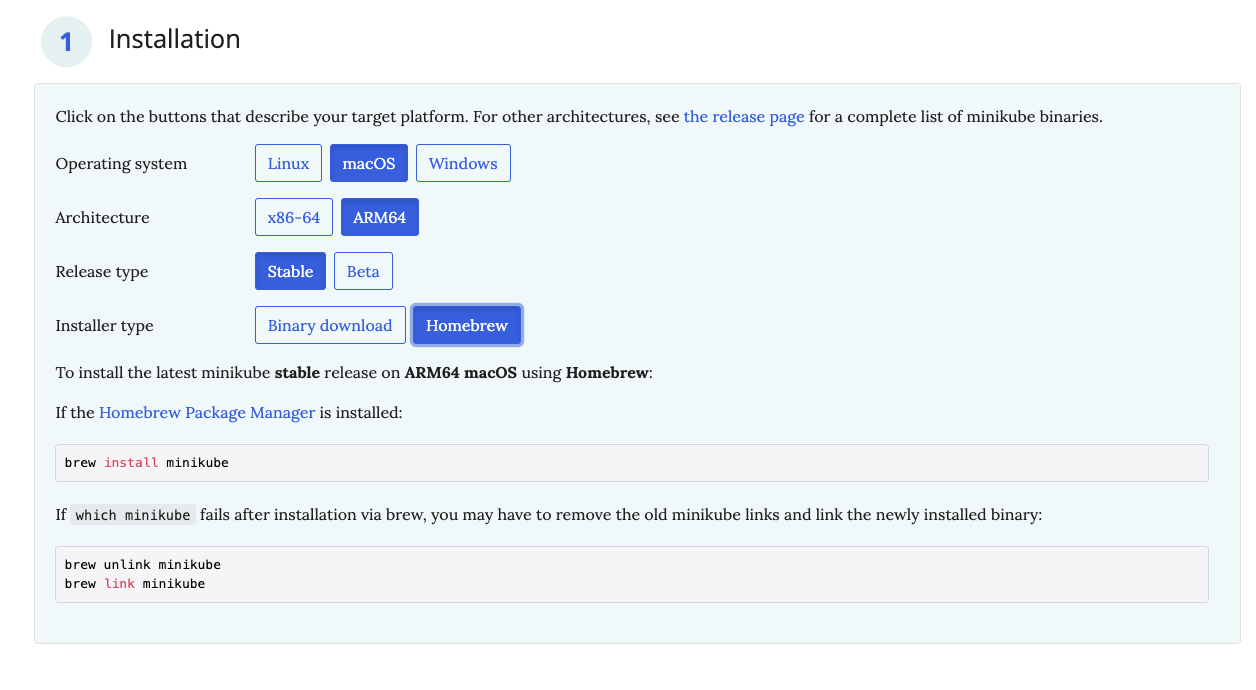Screen dimensions: 1256x690
Task: Click the 'brew install minikube' code block
Action: [x=632, y=463]
